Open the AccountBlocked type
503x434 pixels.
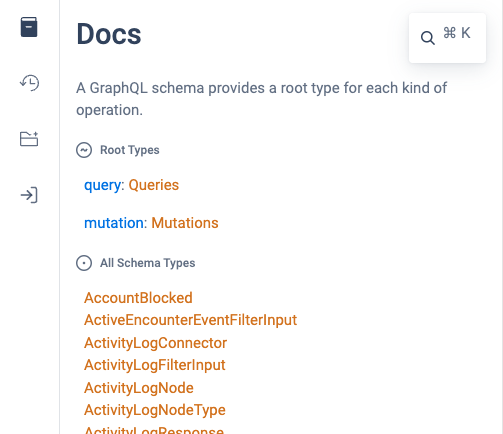(x=138, y=298)
